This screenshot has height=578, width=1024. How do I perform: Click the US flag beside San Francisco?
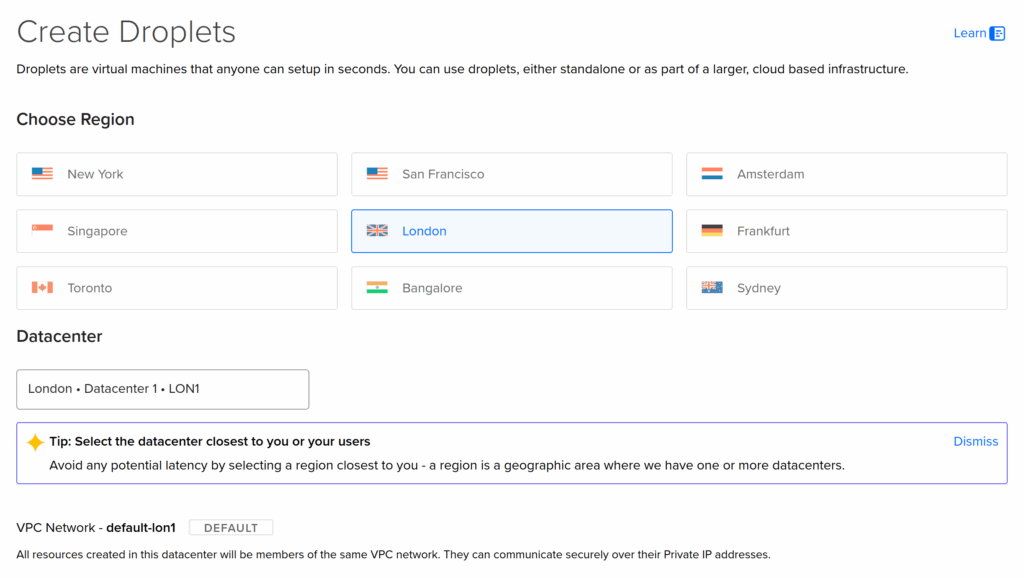click(377, 174)
